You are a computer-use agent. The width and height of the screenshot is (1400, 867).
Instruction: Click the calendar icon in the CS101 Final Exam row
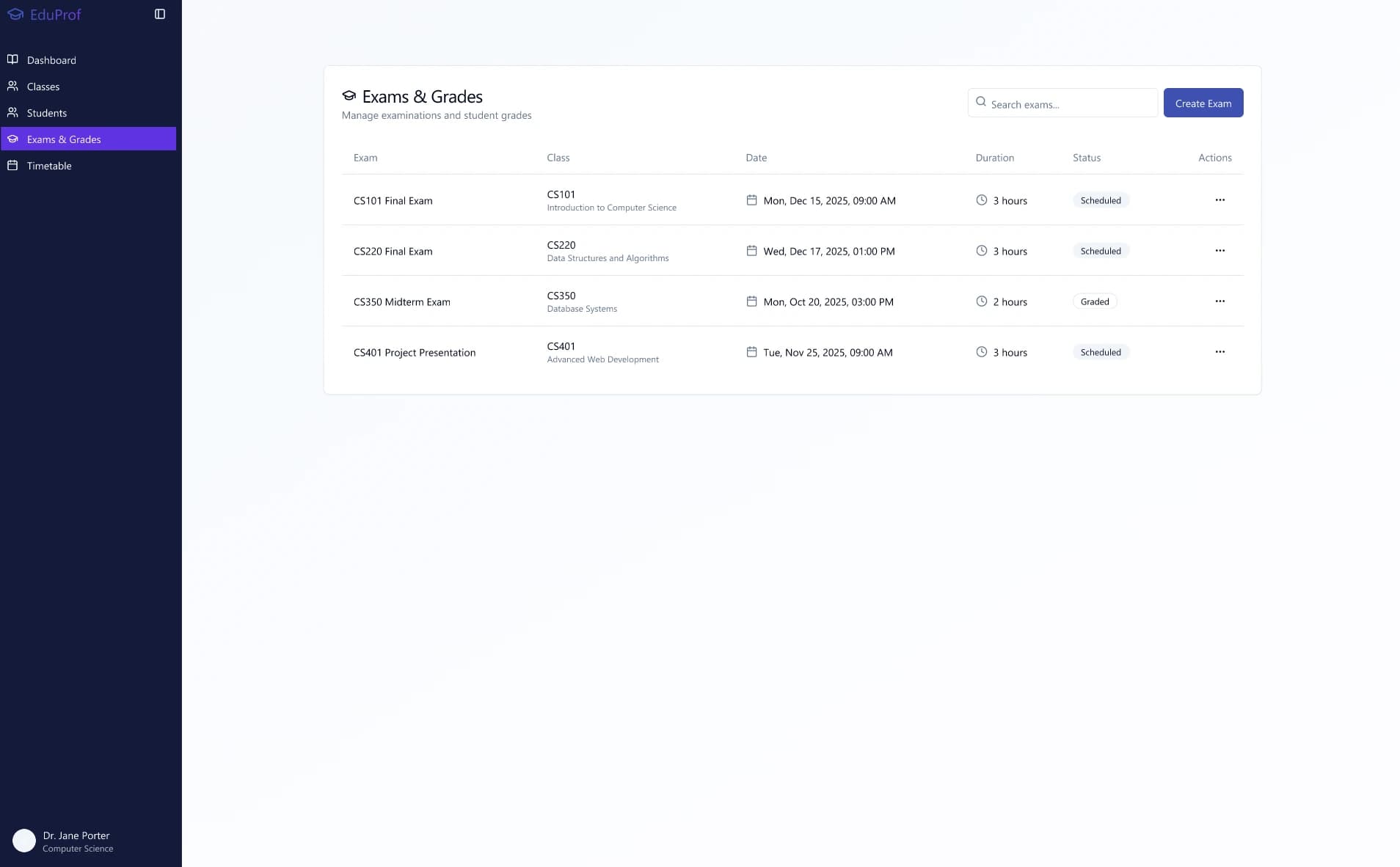point(751,200)
